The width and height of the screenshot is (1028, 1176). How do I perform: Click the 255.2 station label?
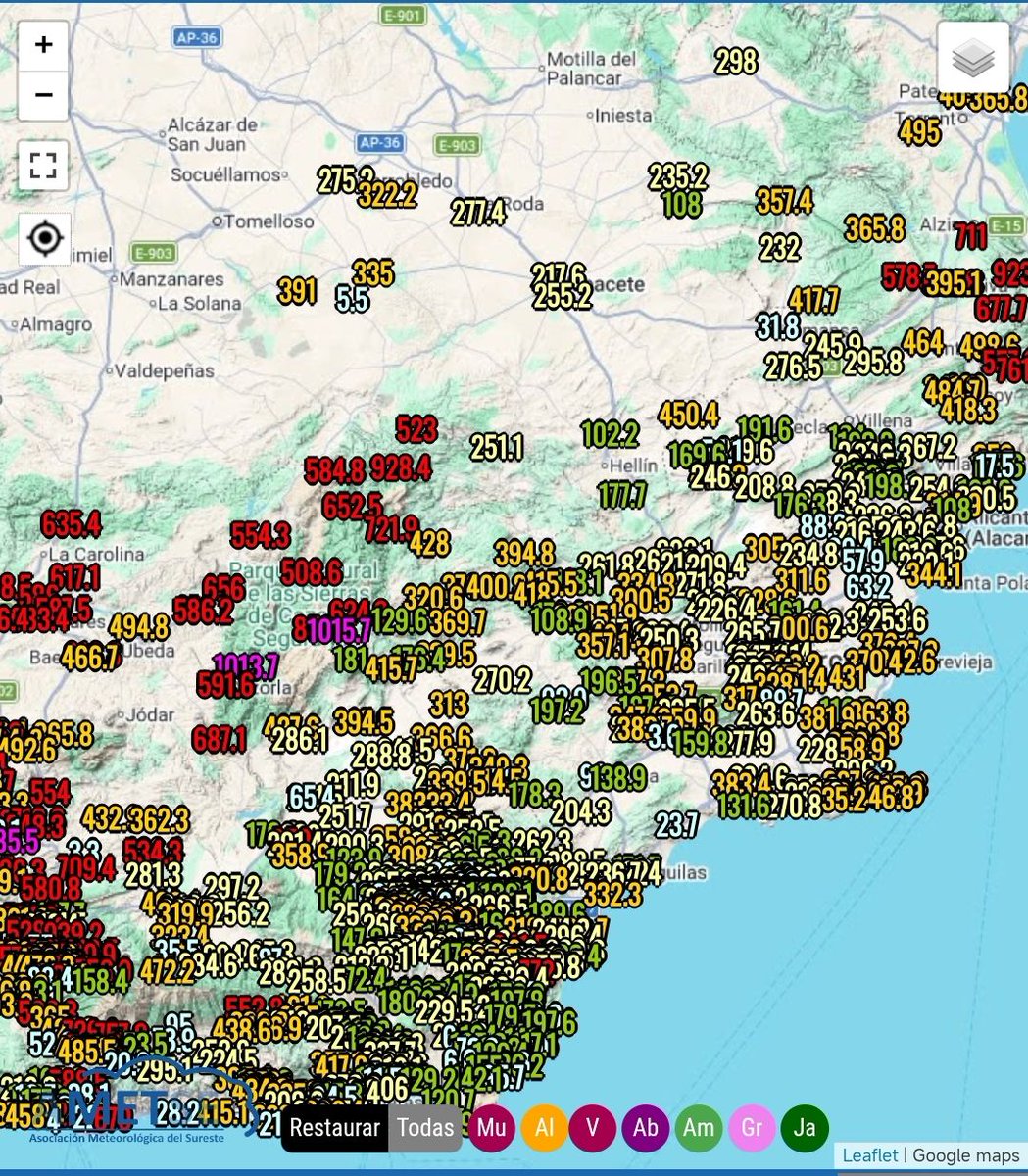(562, 296)
